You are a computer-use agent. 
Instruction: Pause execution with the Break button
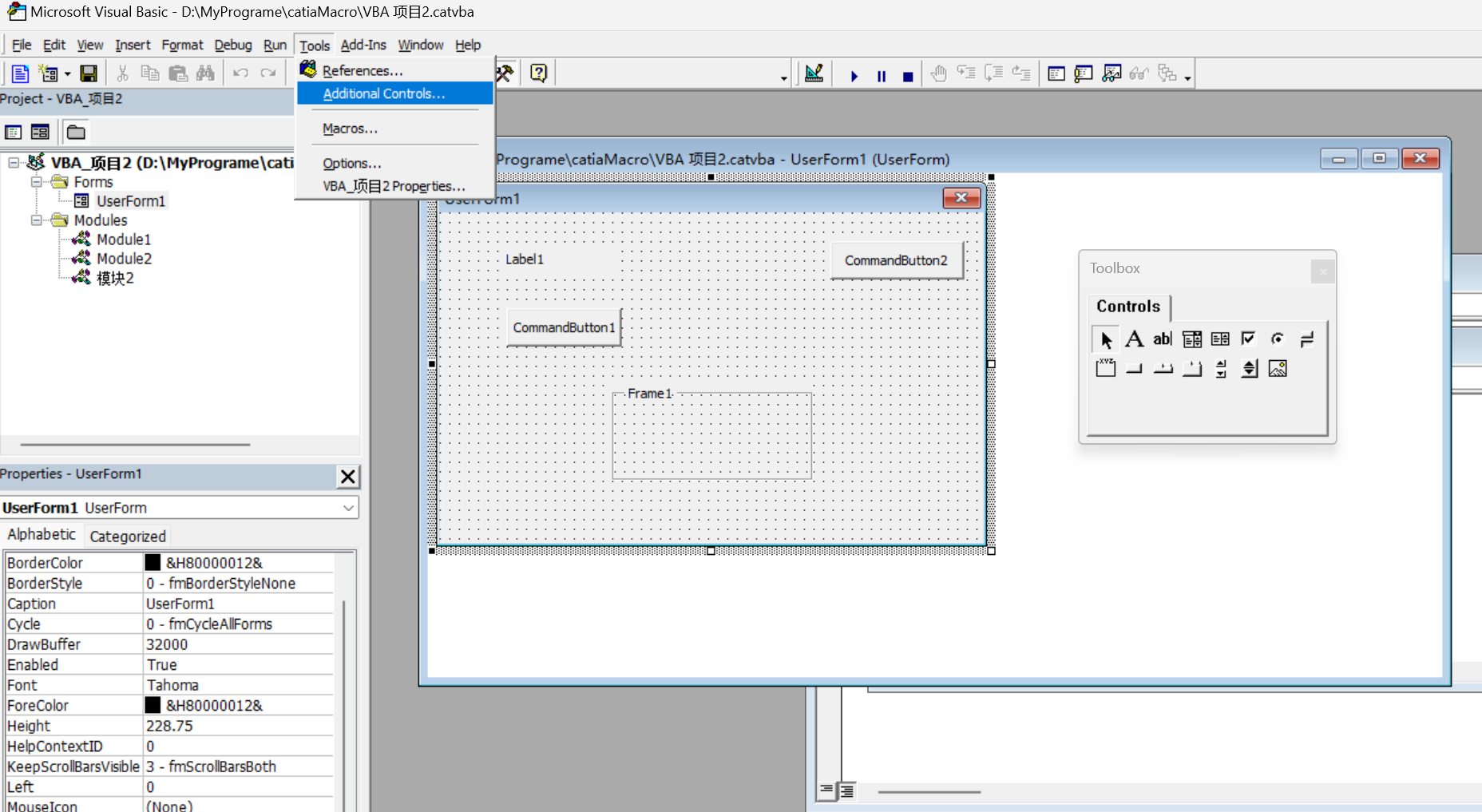[882, 76]
